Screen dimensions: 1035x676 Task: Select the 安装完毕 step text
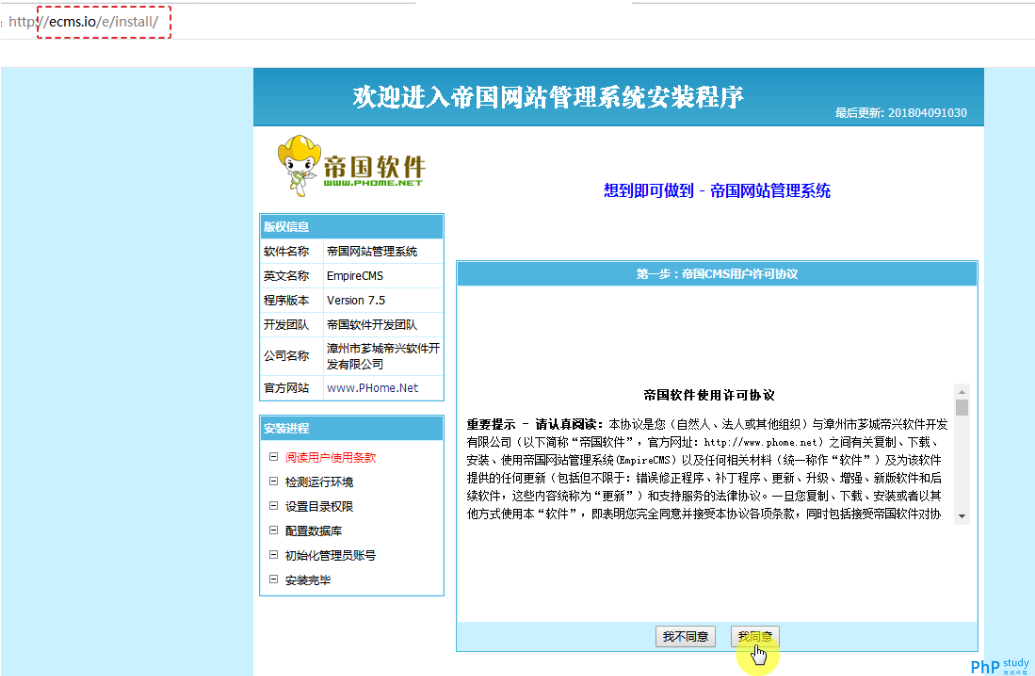(308, 580)
